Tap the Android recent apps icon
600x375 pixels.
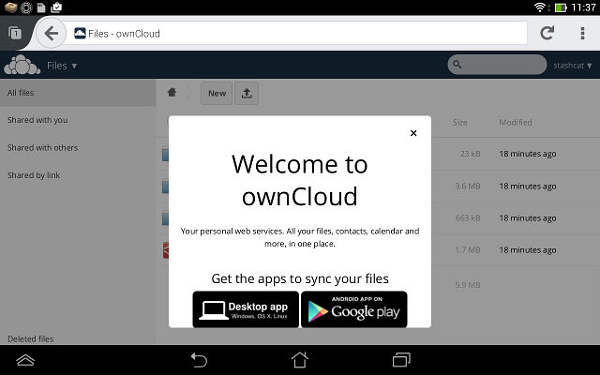(401, 360)
